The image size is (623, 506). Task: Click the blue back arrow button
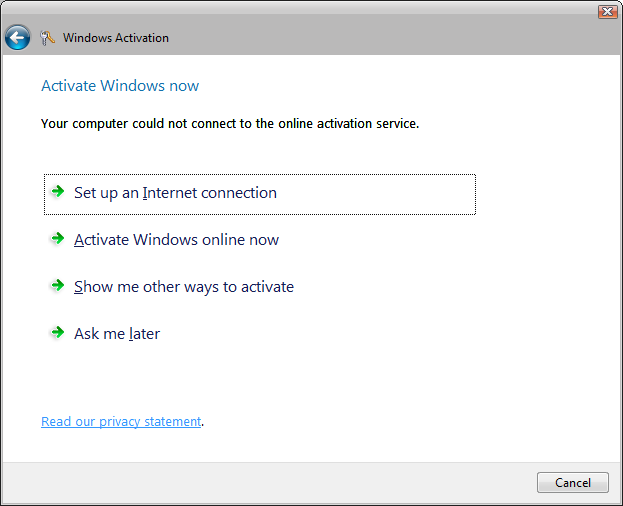click(x=17, y=38)
